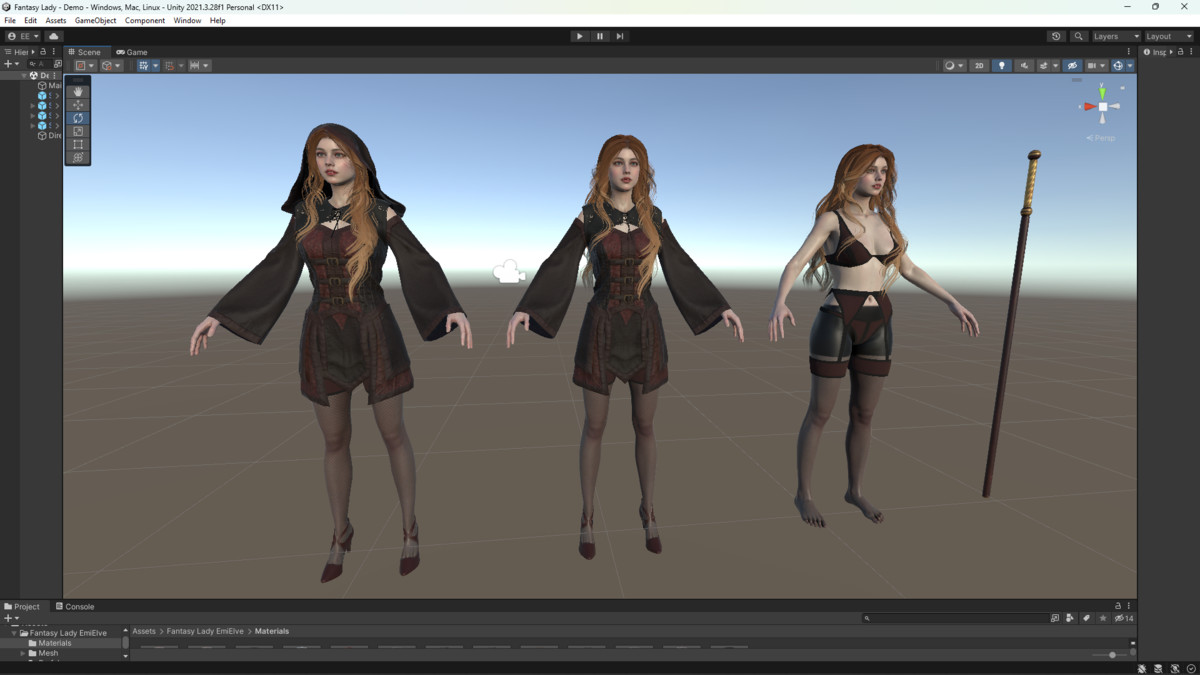
Task: Toggle scene lighting bulb
Action: click(1002, 66)
